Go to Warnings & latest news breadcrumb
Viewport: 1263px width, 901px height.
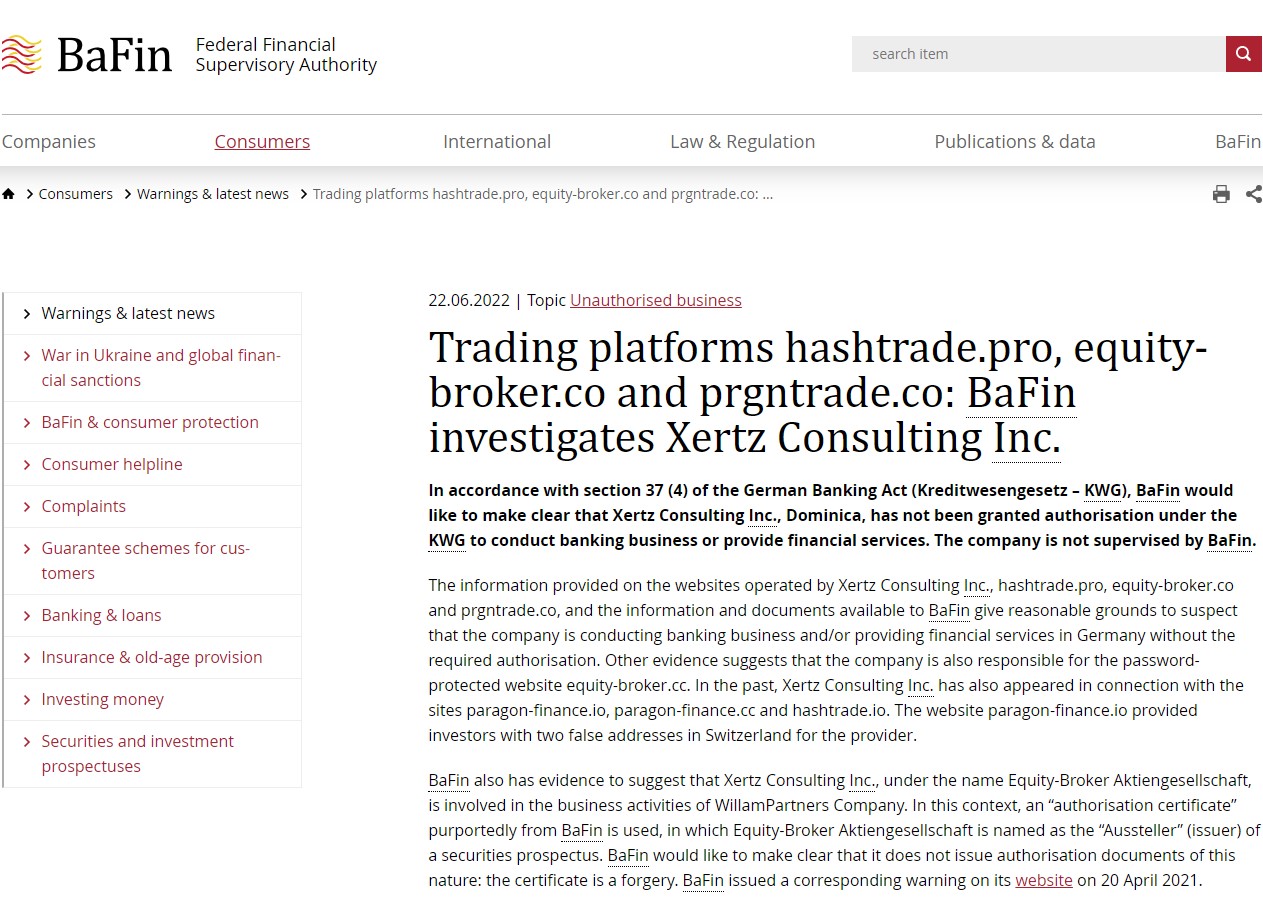[x=213, y=194]
